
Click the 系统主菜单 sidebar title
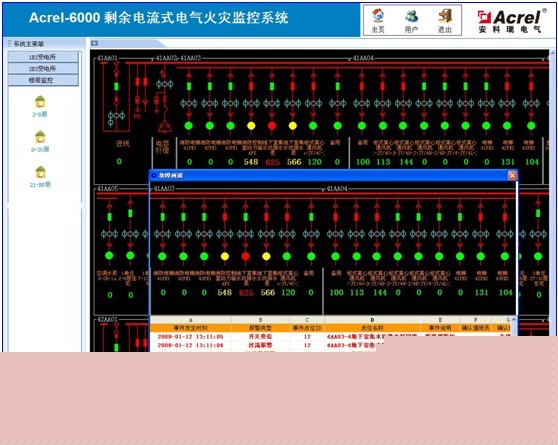tap(29, 44)
